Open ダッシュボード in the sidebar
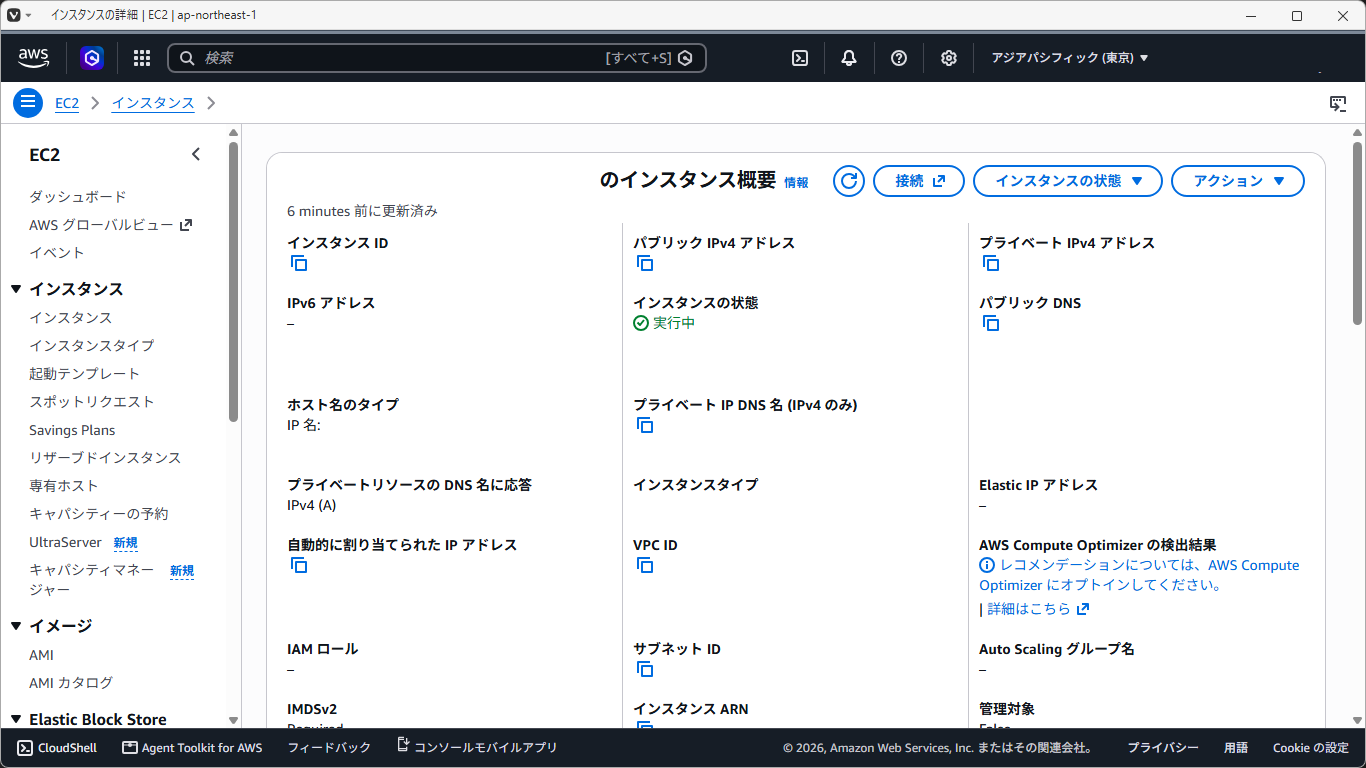The width and height of the screenshot is (1366, 768). pos(78,197)
